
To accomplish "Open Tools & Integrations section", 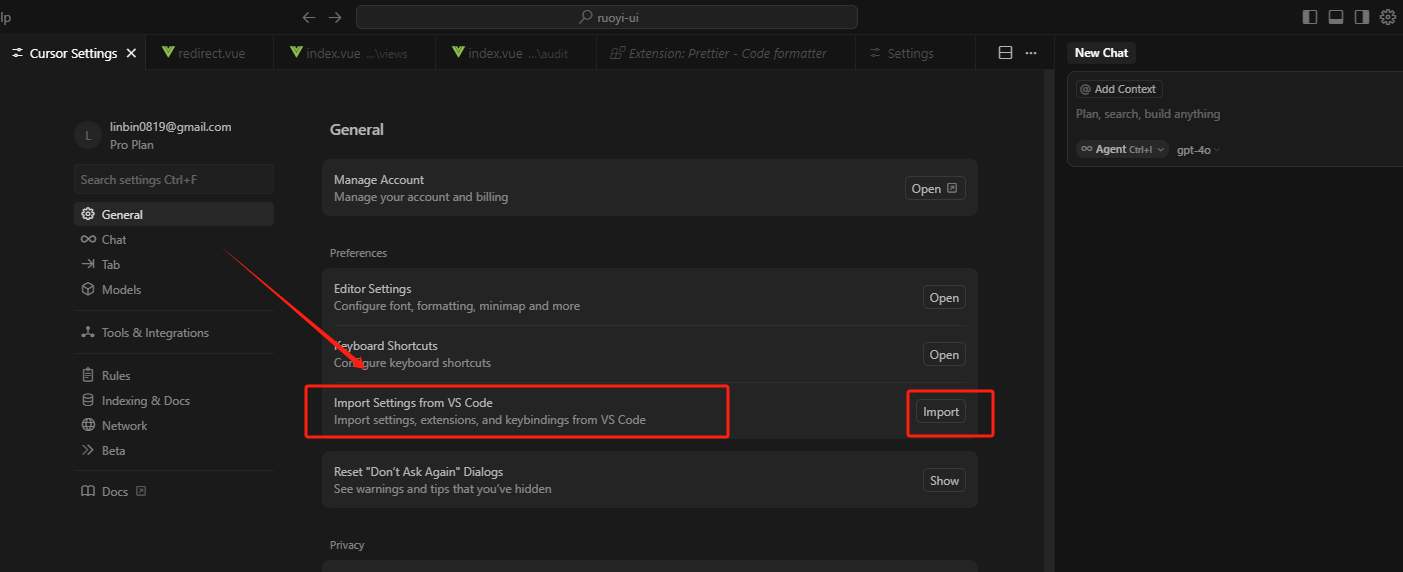I will pos(174,332).
